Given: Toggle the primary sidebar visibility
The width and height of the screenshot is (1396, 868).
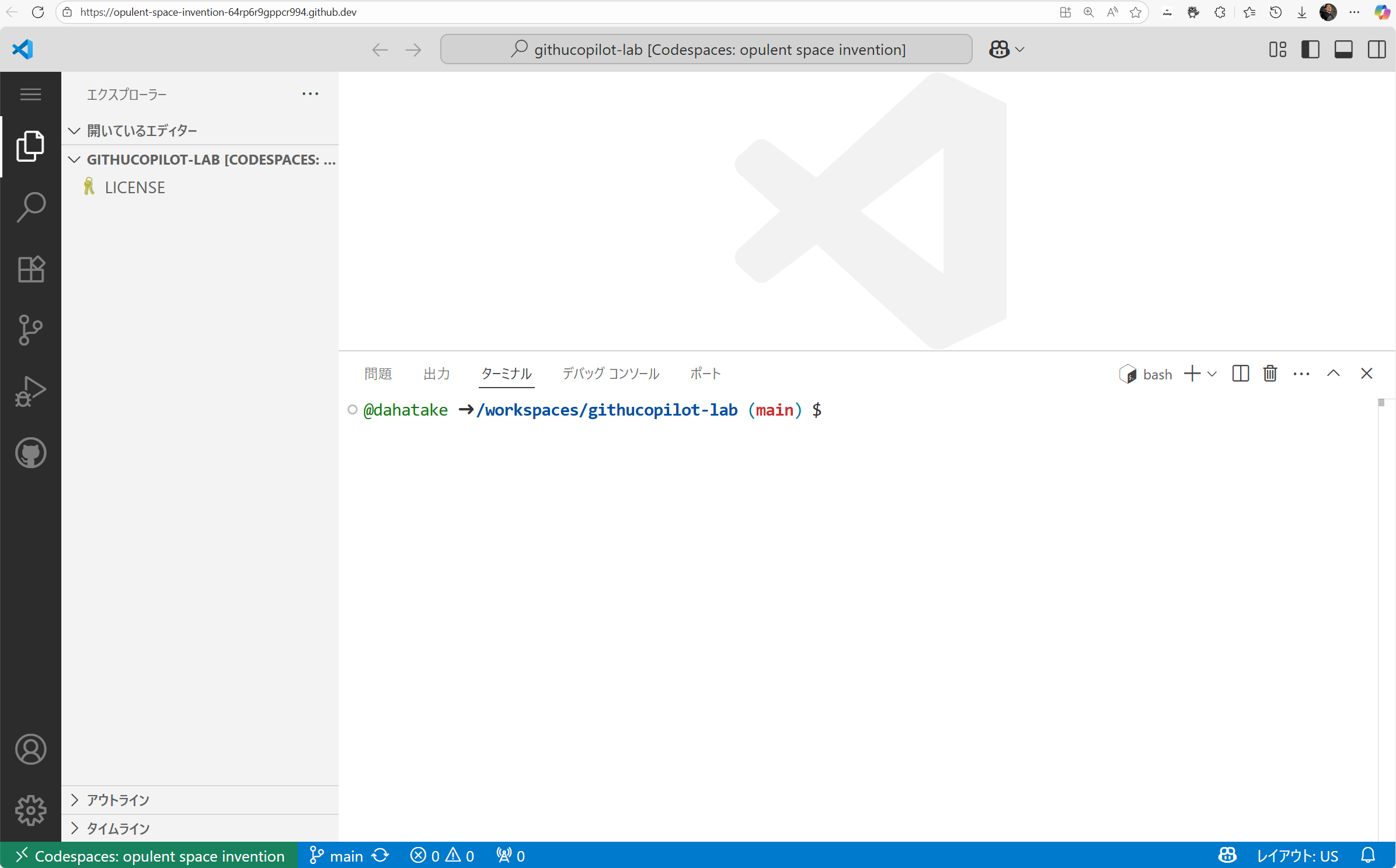Looking at the screenshot, I should pos(1310,49).
